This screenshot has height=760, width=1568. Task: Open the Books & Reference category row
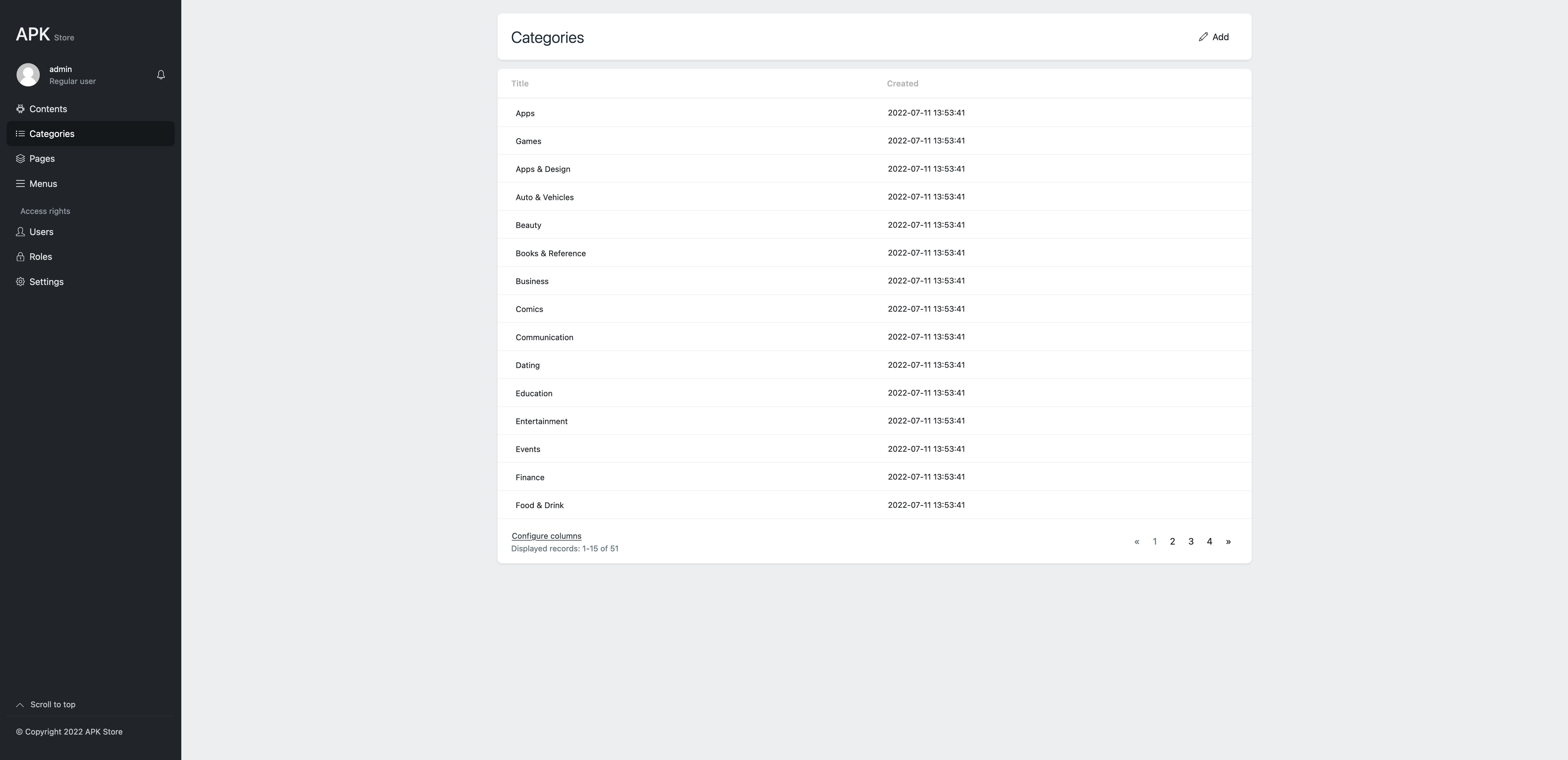[550, 253]
